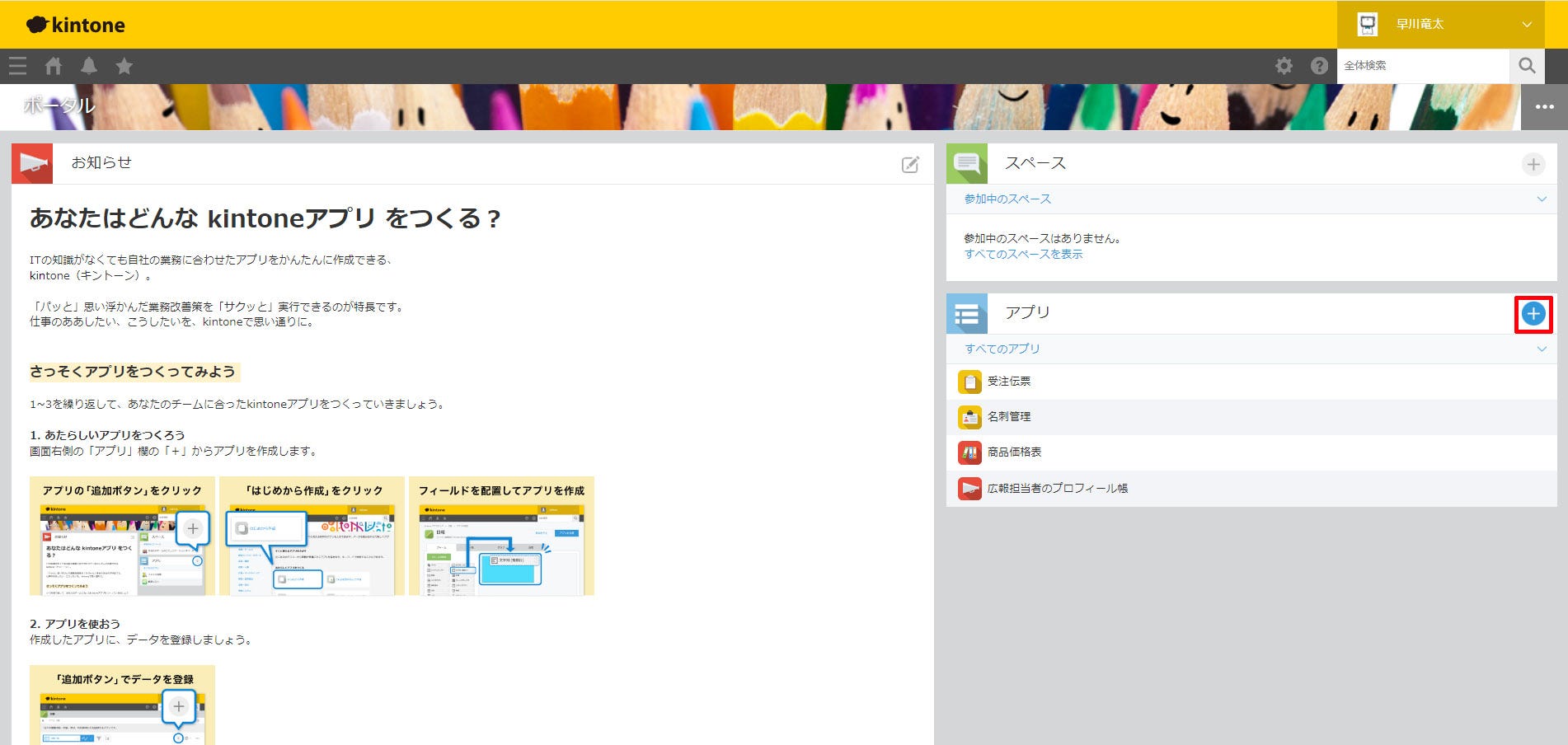The height and width of the screenshot is (745, 1568).
Task: Edit the お知らせ announcement with pencil icon
Action: (910, 165)
